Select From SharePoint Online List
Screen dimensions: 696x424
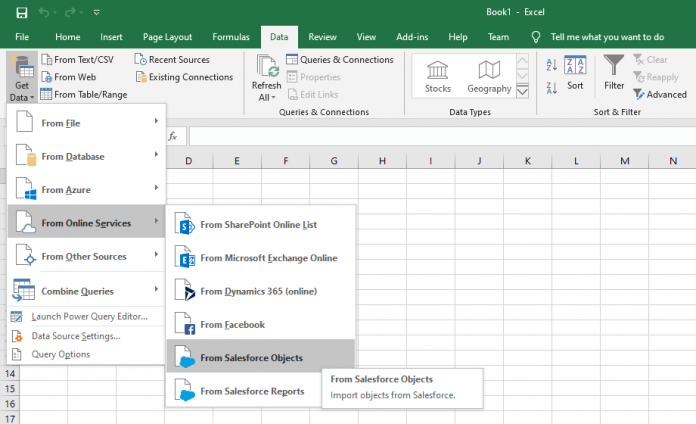(x=258, y=225)
